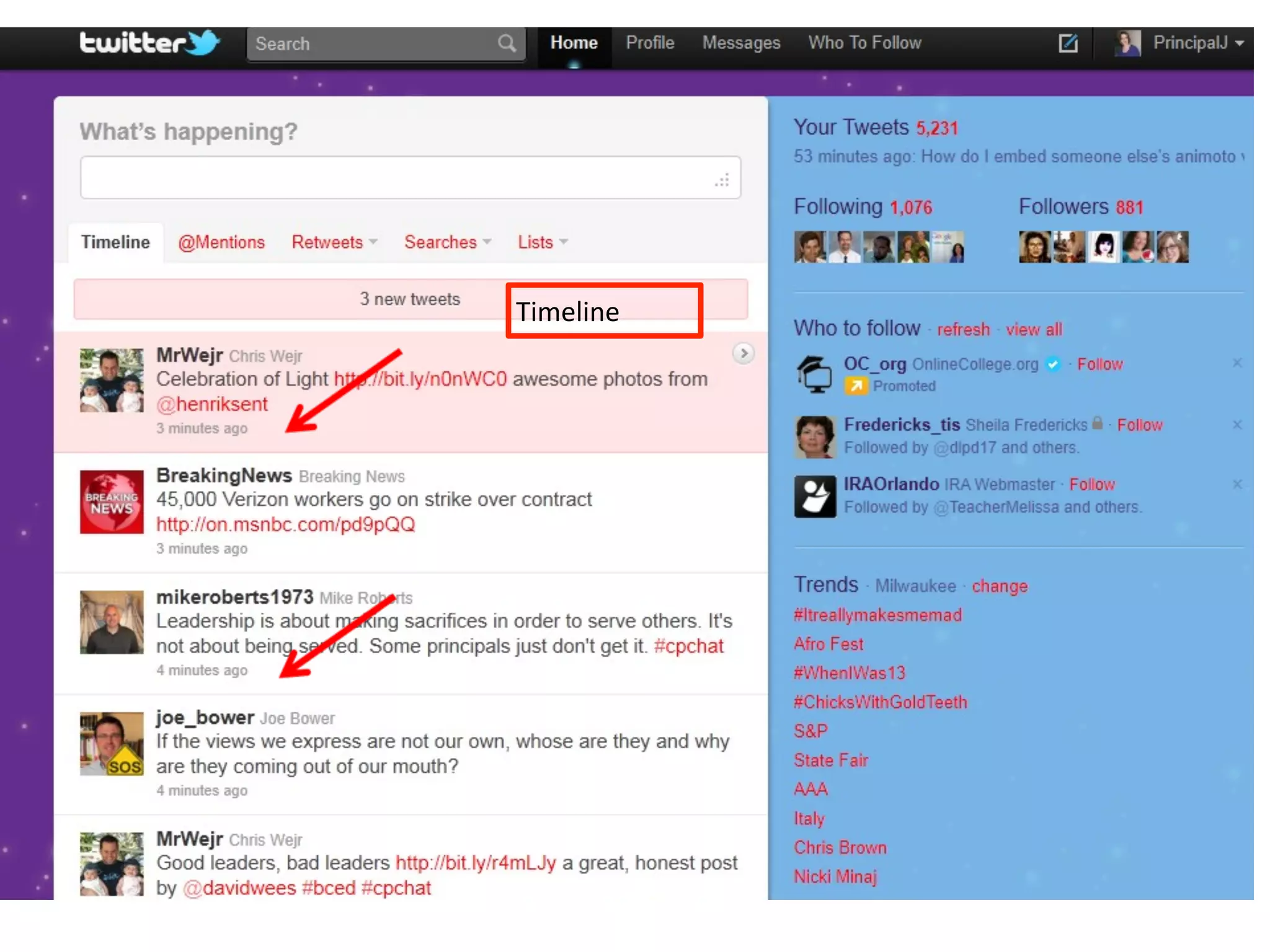Screen dimensions: 1270x952
Task: Click PrincipalJ profile avatar in top bar
Action: pos(1127,43)
